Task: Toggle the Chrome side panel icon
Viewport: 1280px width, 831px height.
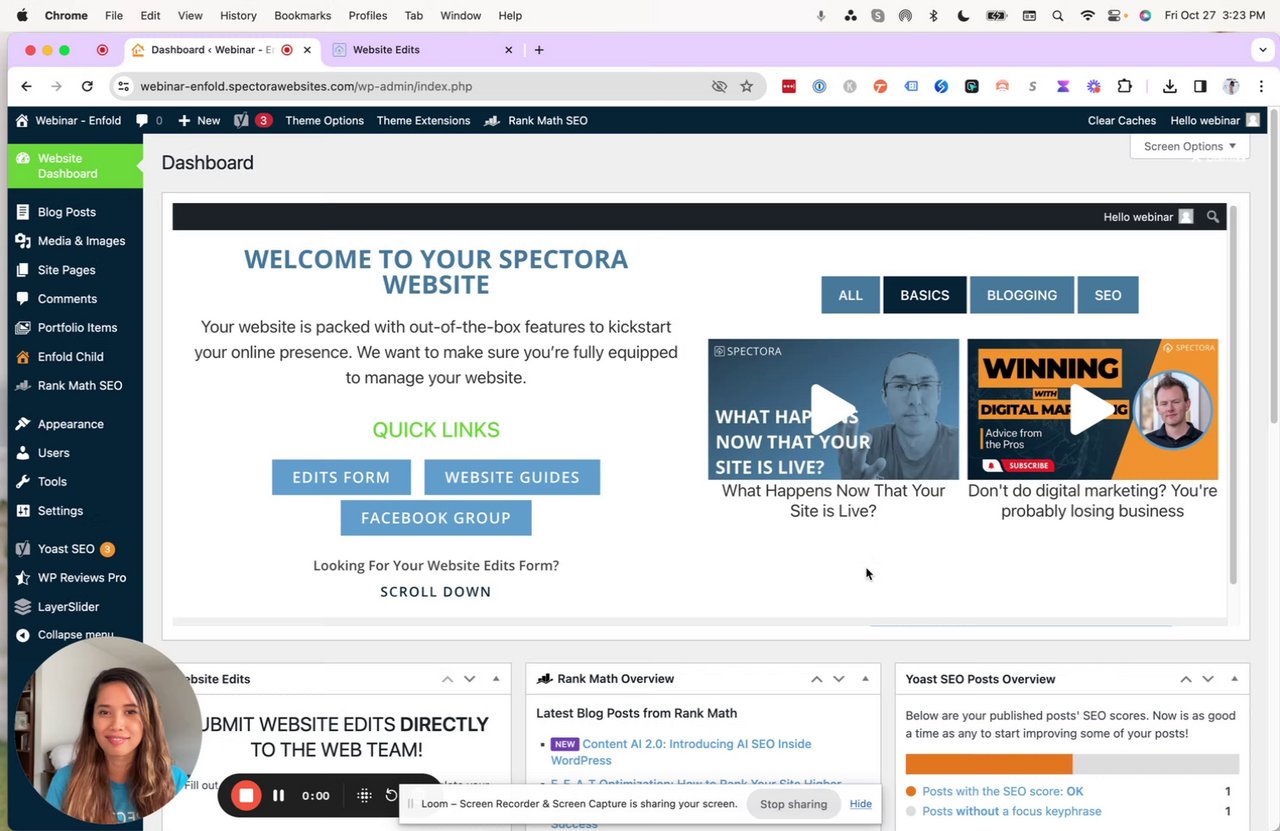Action: tap(1200, 87)
